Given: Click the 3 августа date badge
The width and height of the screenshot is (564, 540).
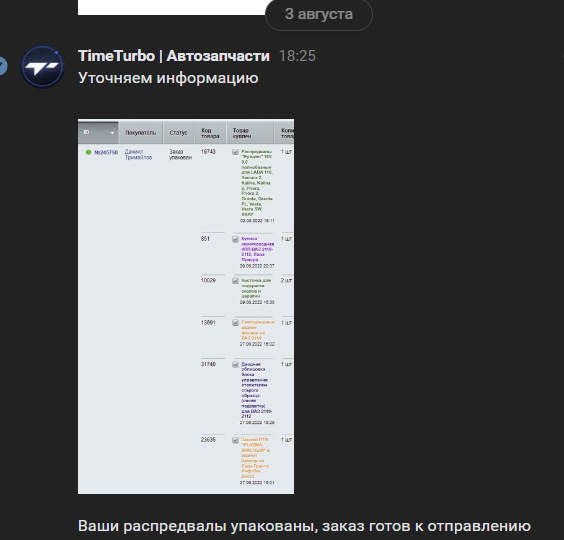Looking at the screenshot, I should [319, 14].
